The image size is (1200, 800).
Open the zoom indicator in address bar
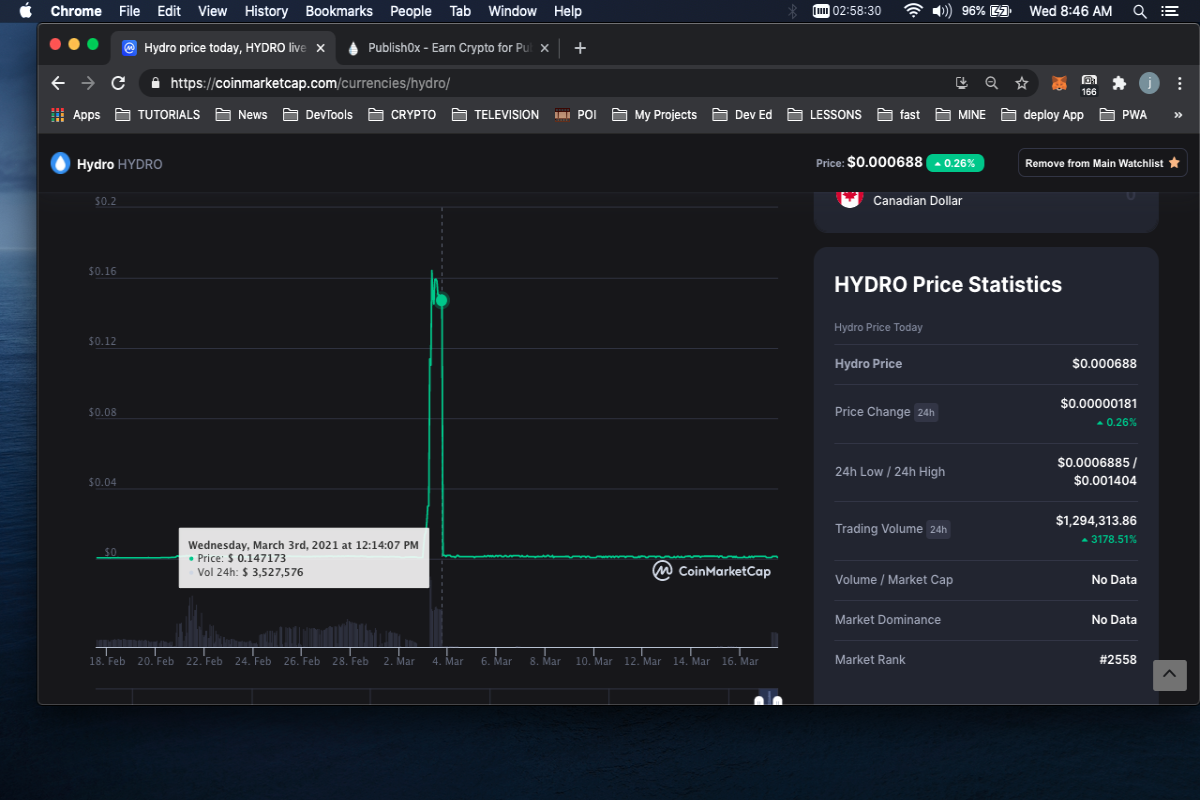pyautogui.click(x=991, y=83)
